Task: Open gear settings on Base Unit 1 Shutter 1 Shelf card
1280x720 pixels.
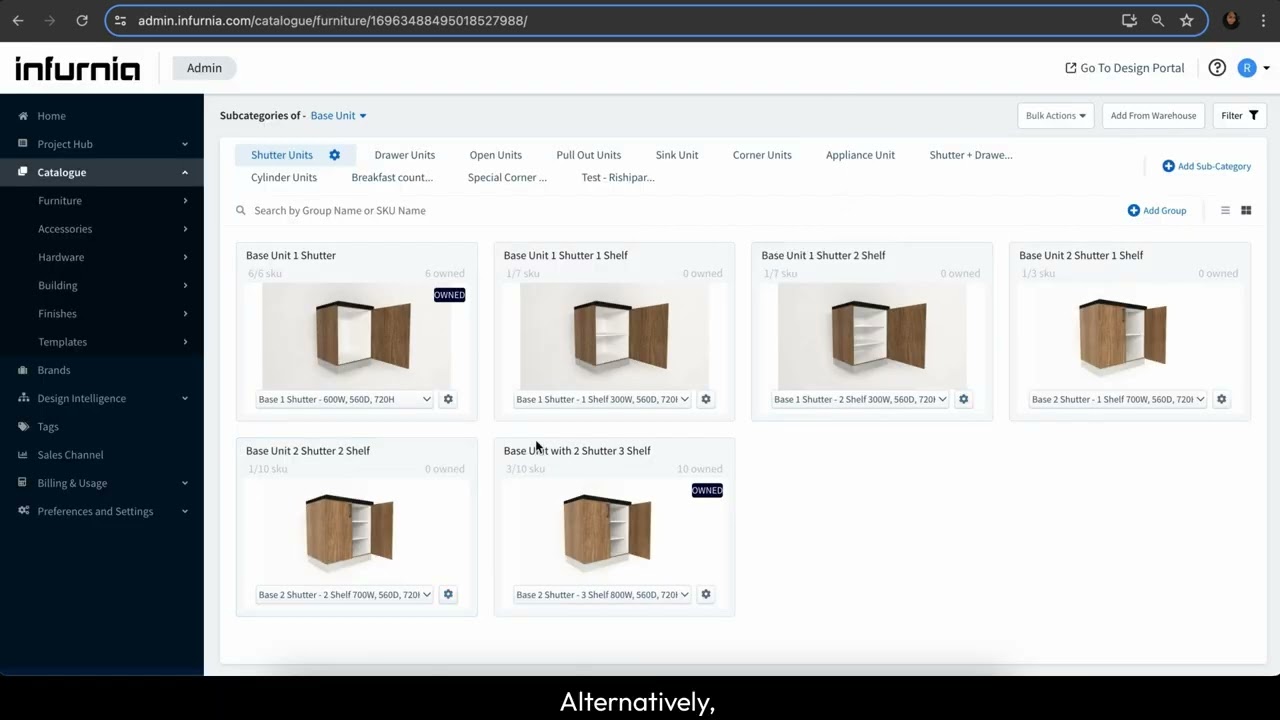Action: [706, 399]
